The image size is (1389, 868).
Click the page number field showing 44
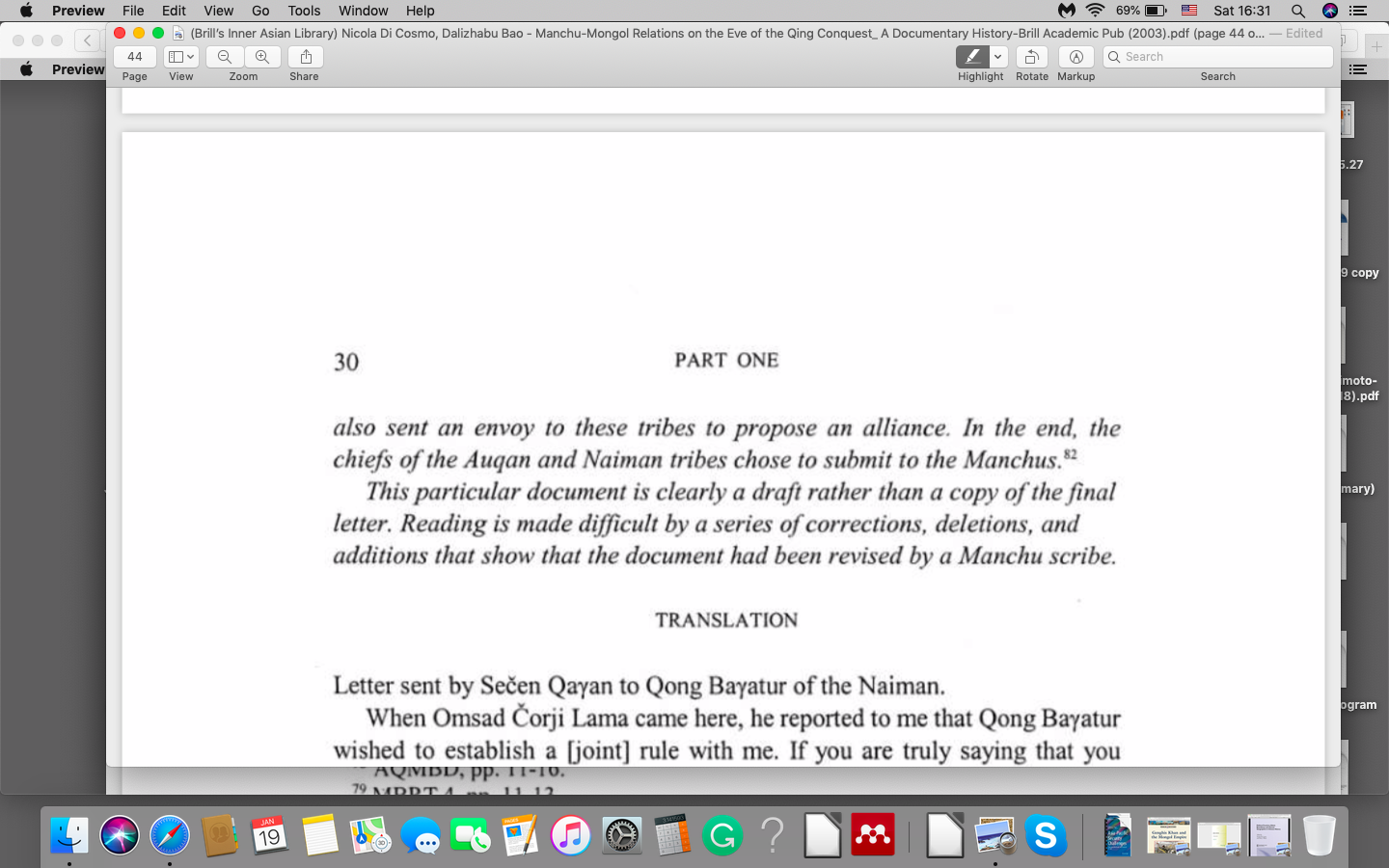(x=135, y=57)
